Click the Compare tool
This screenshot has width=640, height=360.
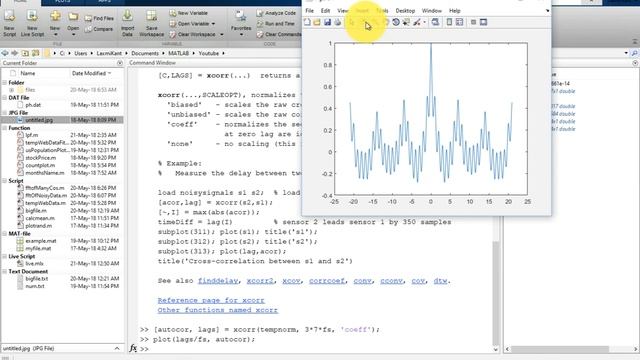[99, 29]
